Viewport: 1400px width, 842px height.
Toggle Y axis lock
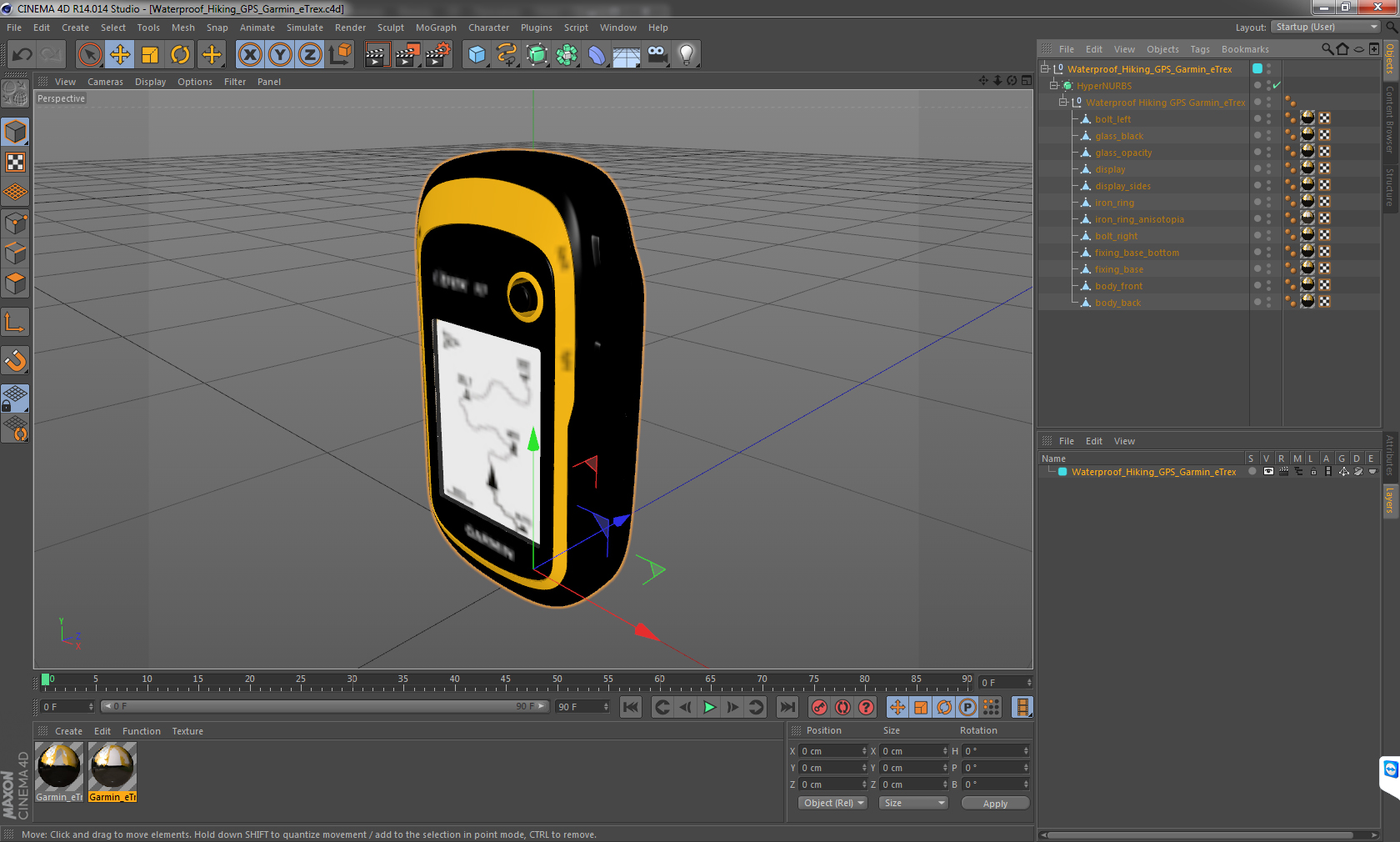pos(280,55)
